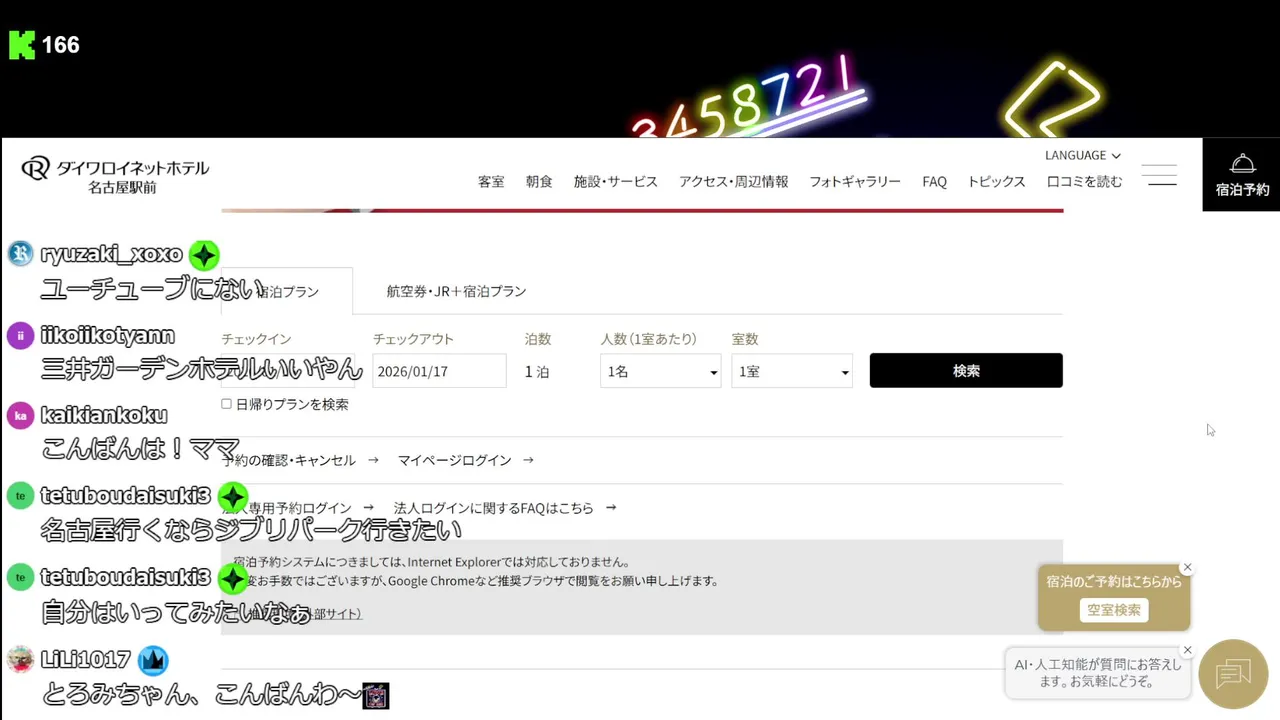Enable the 日帰りプランを検索 checkbox

pos(226,404)
